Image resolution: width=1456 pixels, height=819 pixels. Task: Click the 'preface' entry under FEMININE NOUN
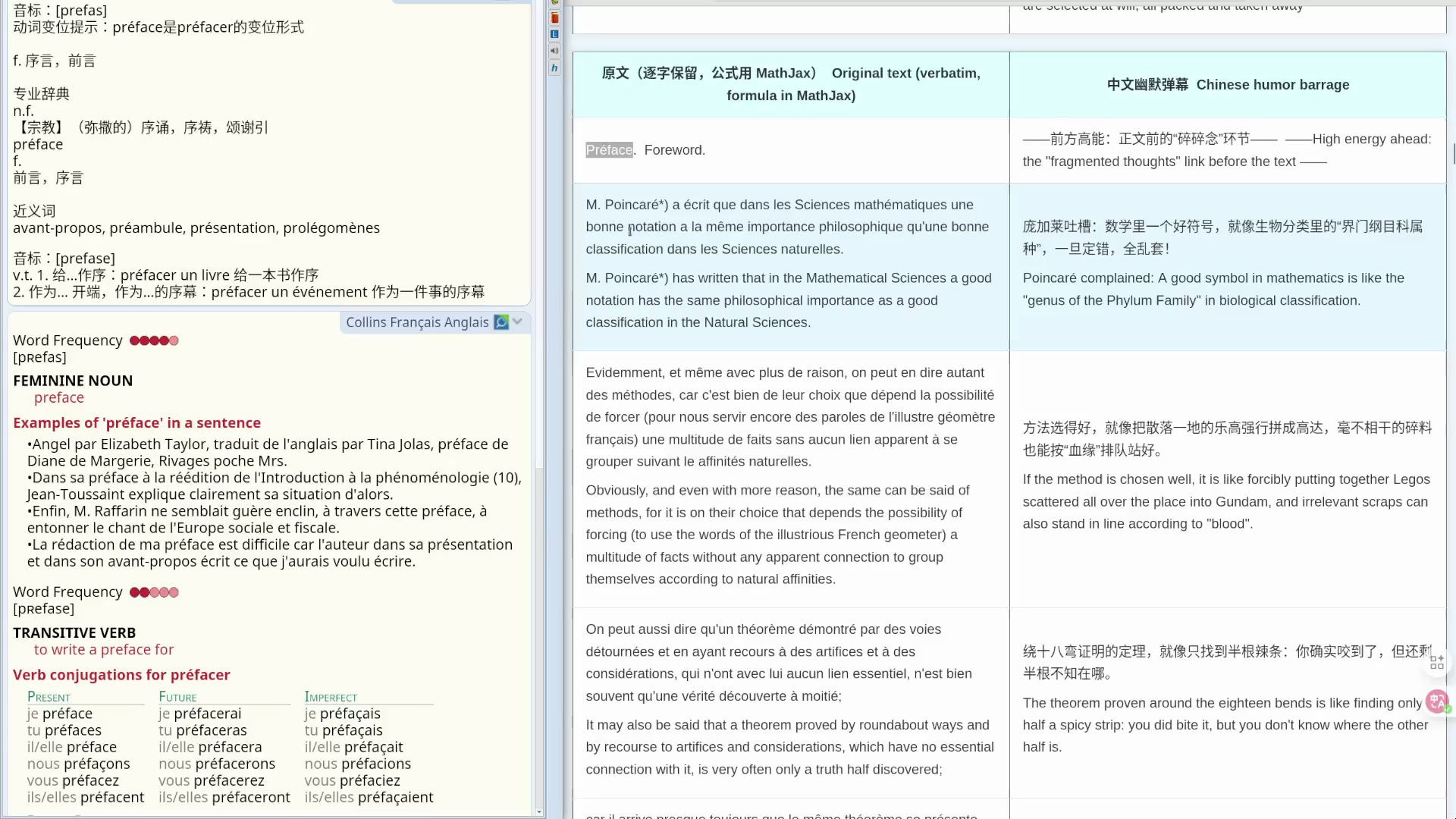[59, 397]
